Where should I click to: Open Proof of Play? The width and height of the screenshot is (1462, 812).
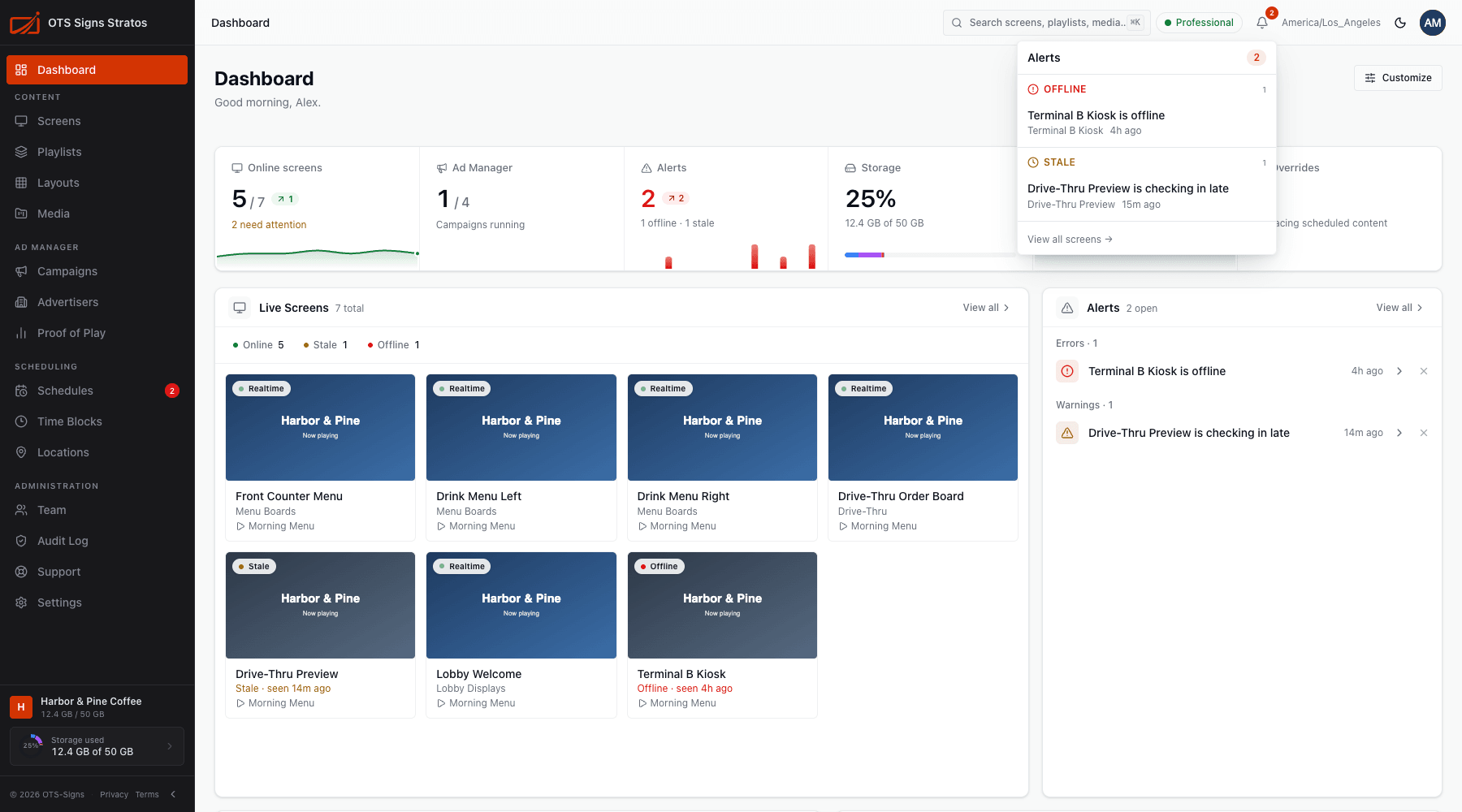(x=97, y=333)
